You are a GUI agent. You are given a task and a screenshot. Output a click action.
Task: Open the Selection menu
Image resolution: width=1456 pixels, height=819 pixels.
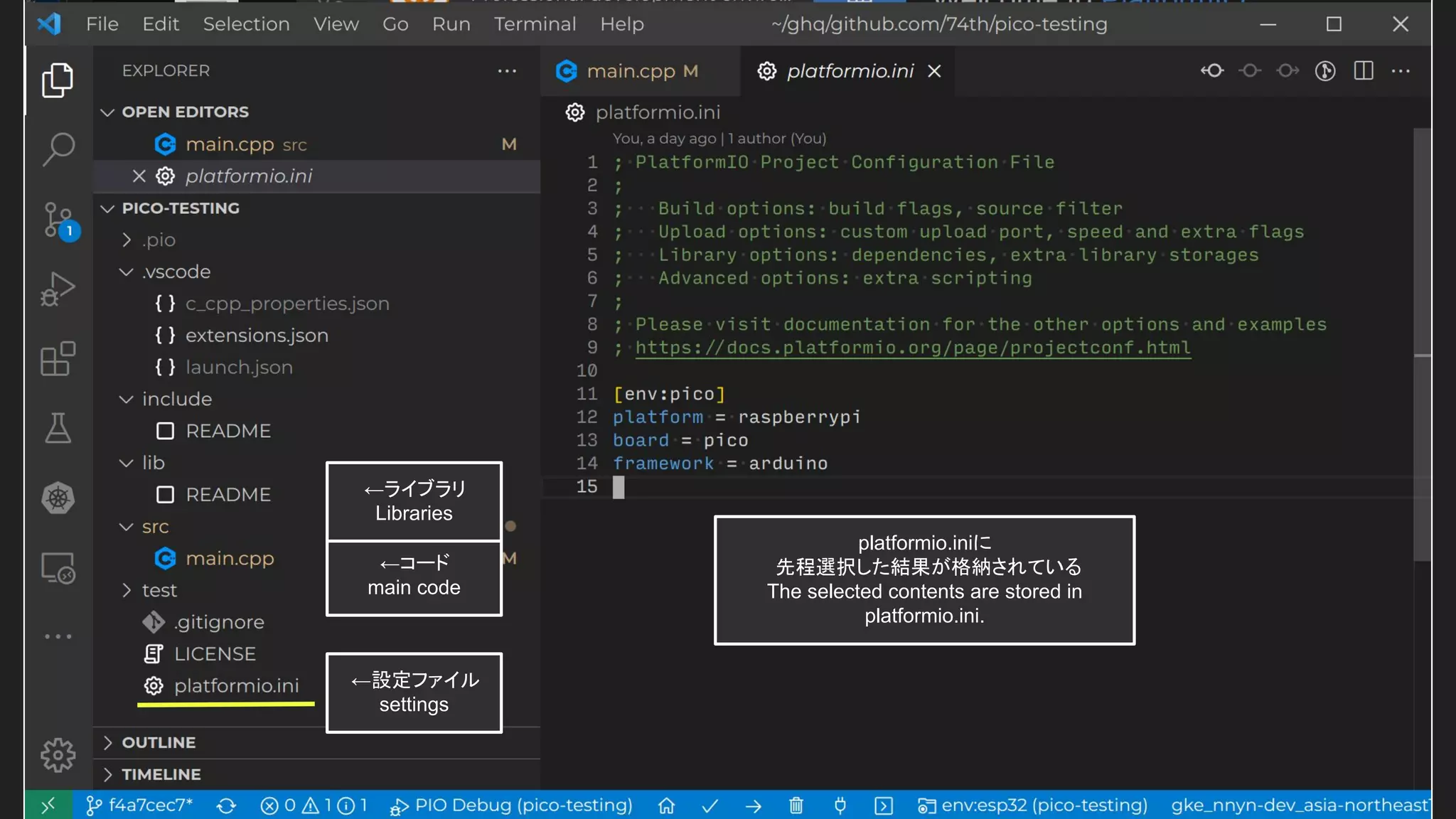click(x=246, y=24)
